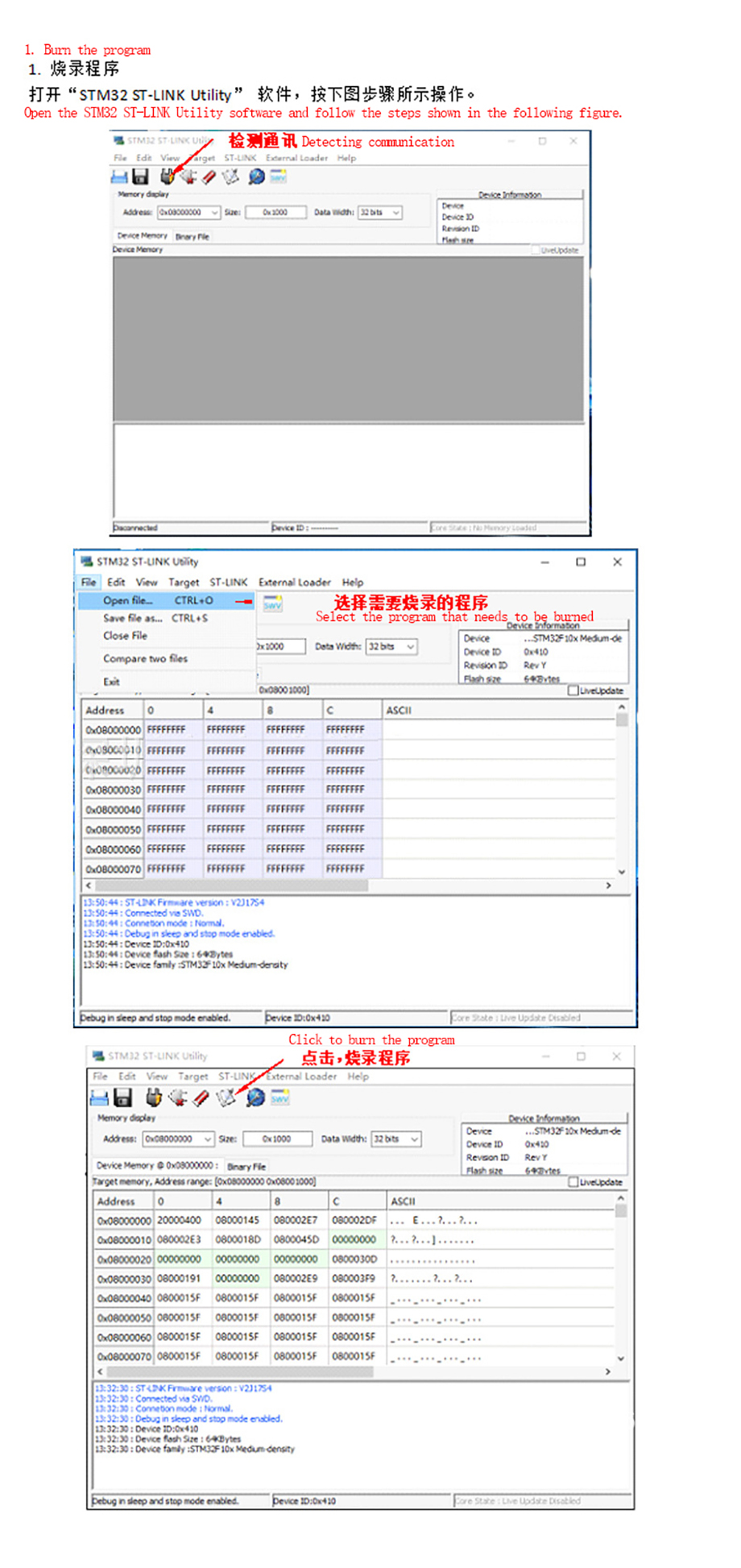Click ASCII column header in bottom window
The height and width of the screenshot is (1568, 741).
500,1201
